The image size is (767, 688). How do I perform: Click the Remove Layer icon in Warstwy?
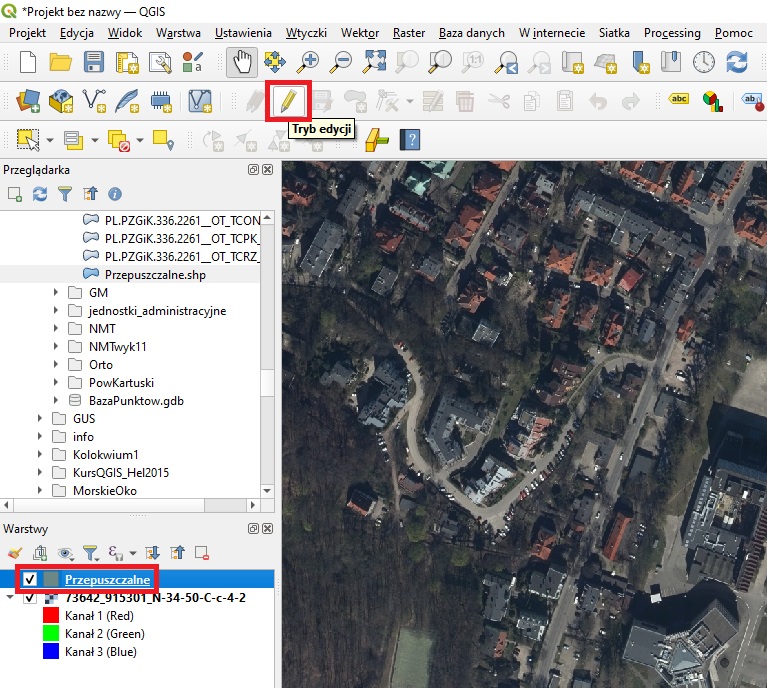202,552
